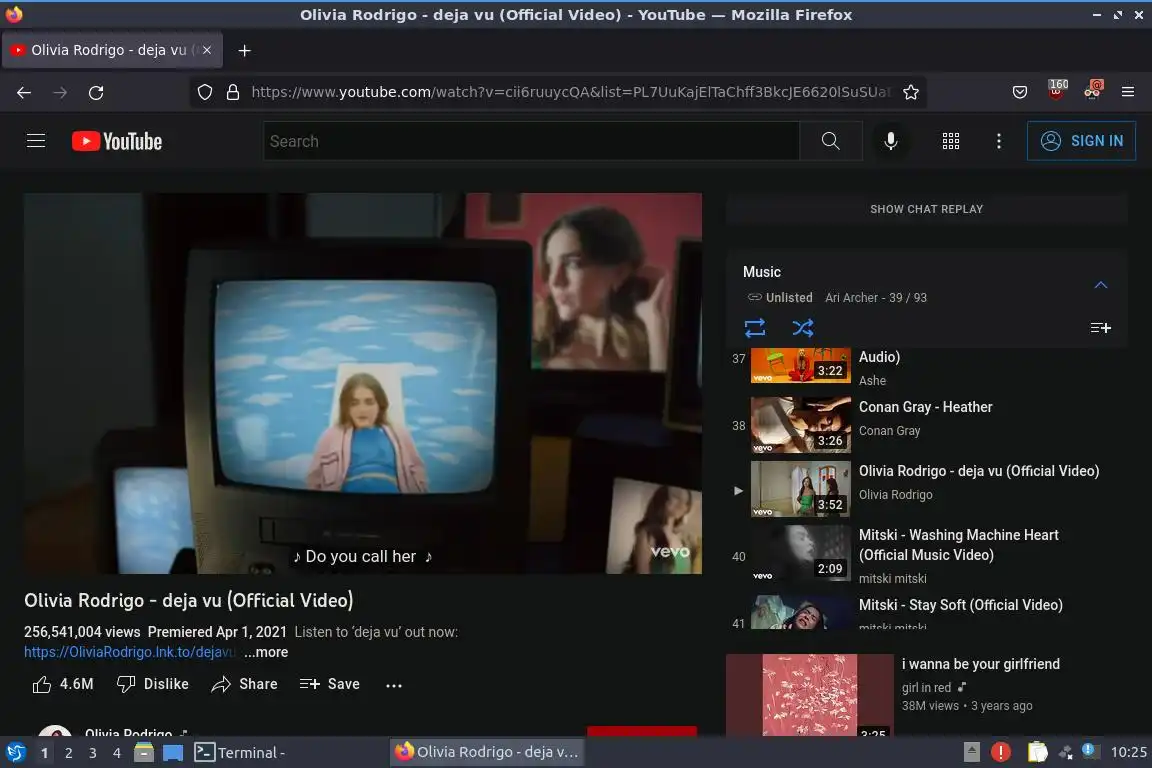Click the Share button
This screenshot has height=768, width=1152.
245,684
